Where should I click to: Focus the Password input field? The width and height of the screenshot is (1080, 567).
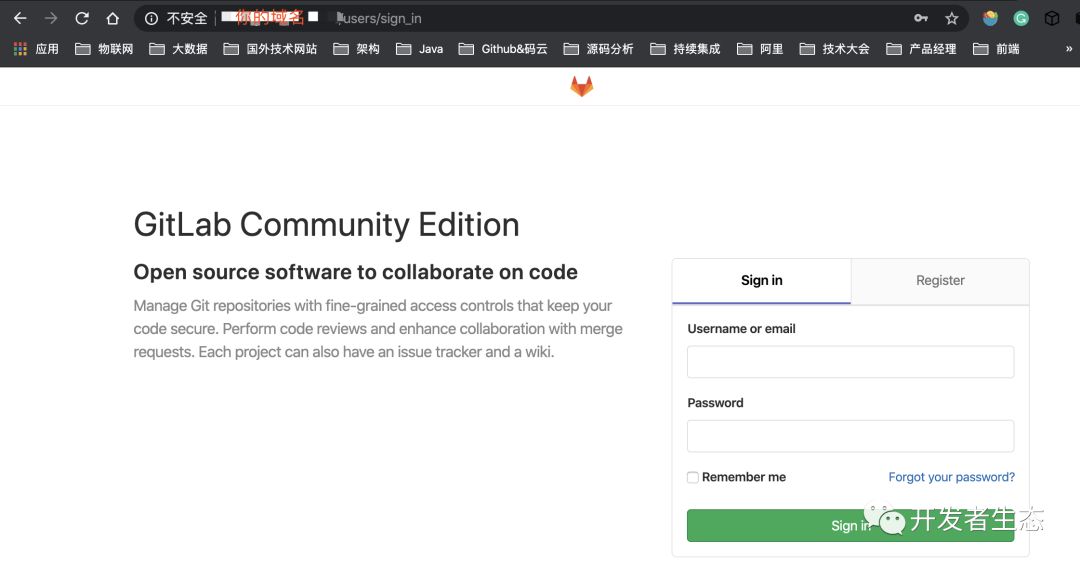point(850,436)
